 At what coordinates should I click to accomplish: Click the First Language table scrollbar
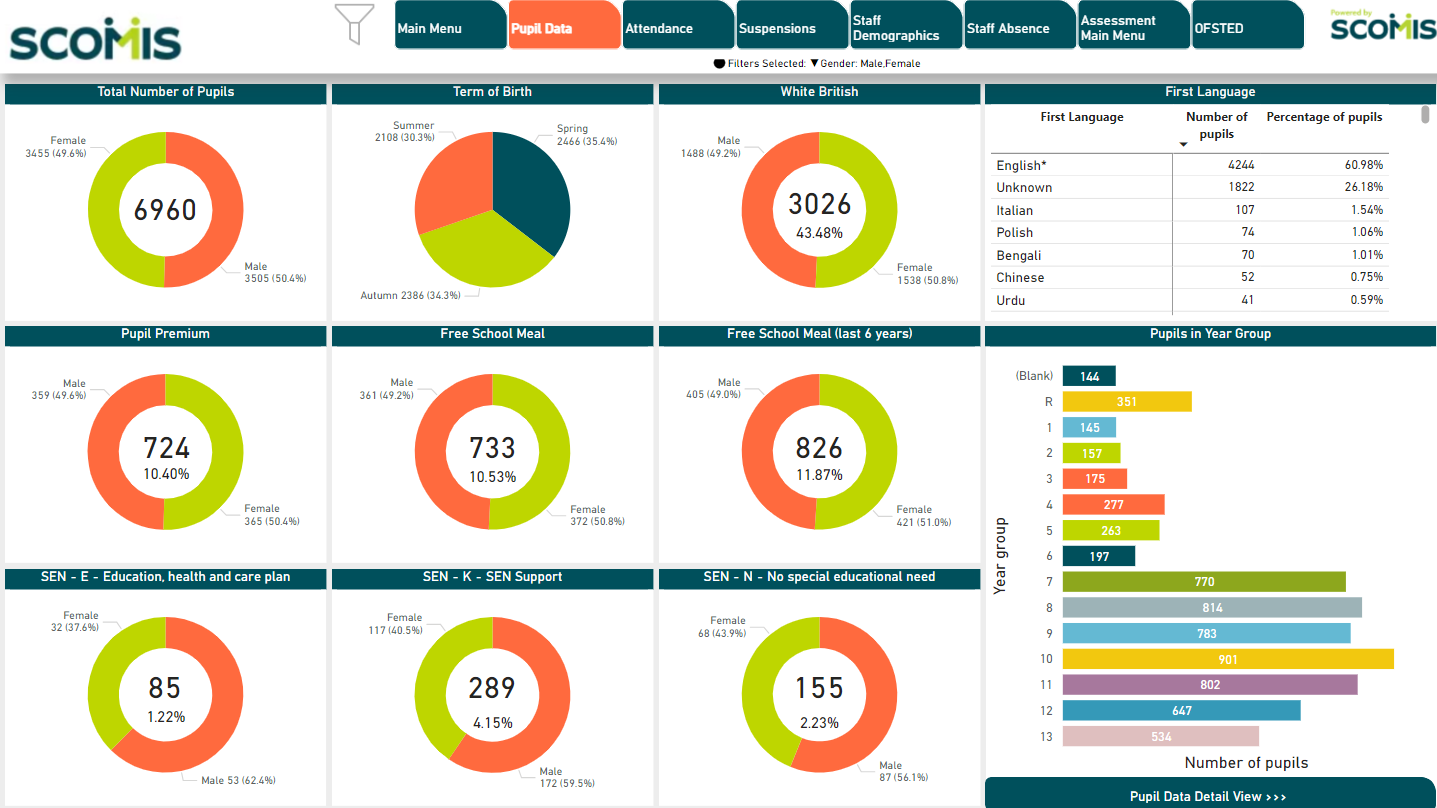tap(1425, 115)
